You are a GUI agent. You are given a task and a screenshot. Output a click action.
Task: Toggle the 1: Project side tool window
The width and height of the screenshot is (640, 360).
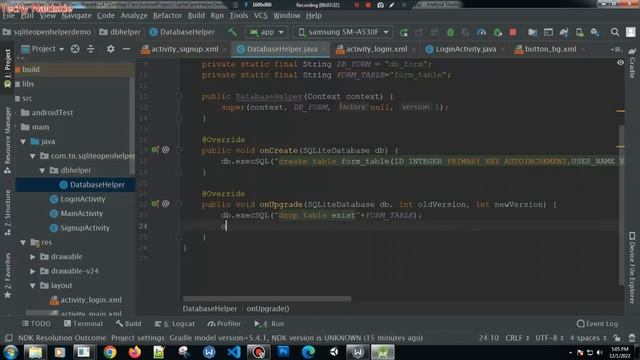coord(7,67)
